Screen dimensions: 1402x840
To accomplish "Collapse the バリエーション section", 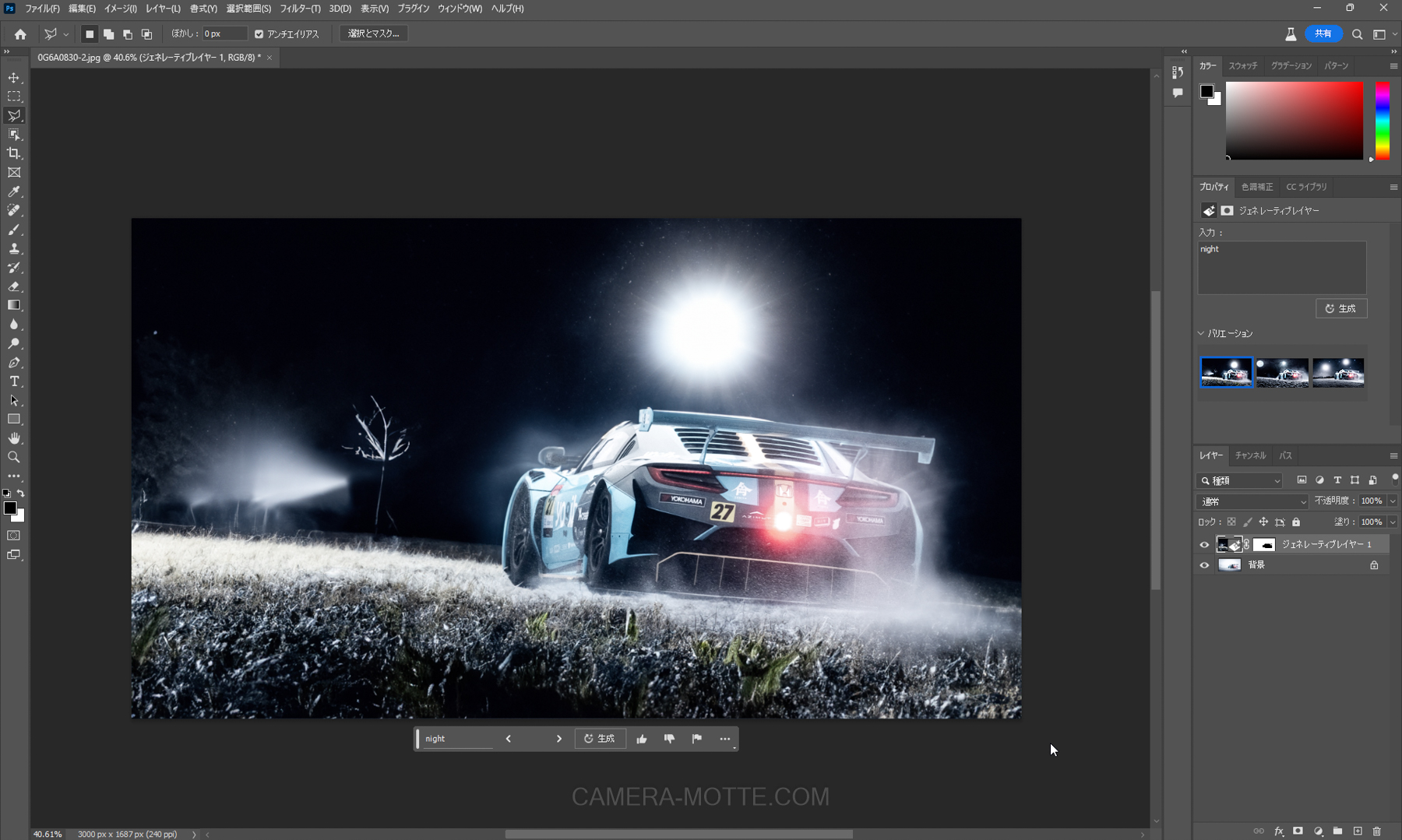I will [x=1201, y=333].
